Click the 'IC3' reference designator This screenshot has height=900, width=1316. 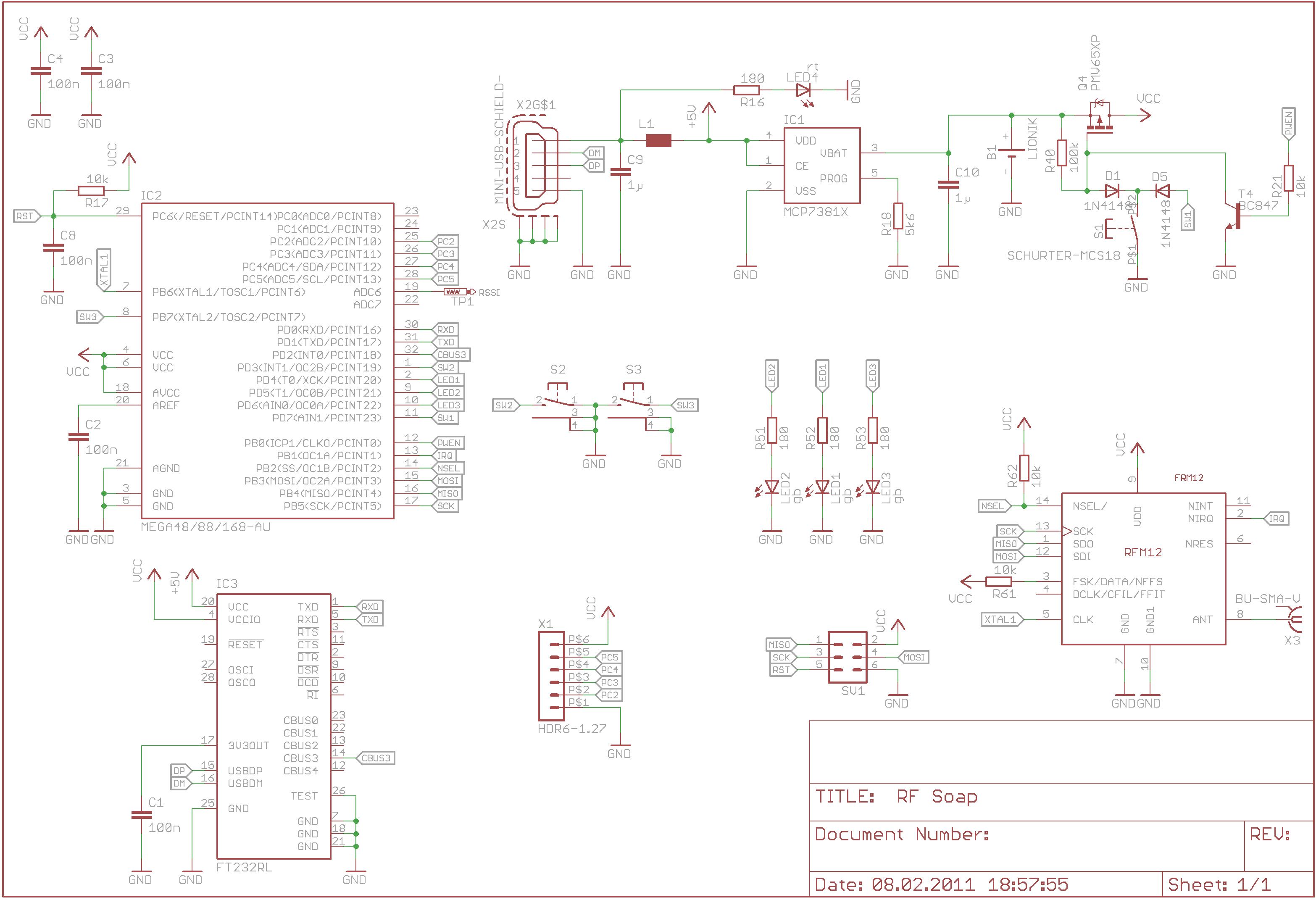tap(226, 584)
